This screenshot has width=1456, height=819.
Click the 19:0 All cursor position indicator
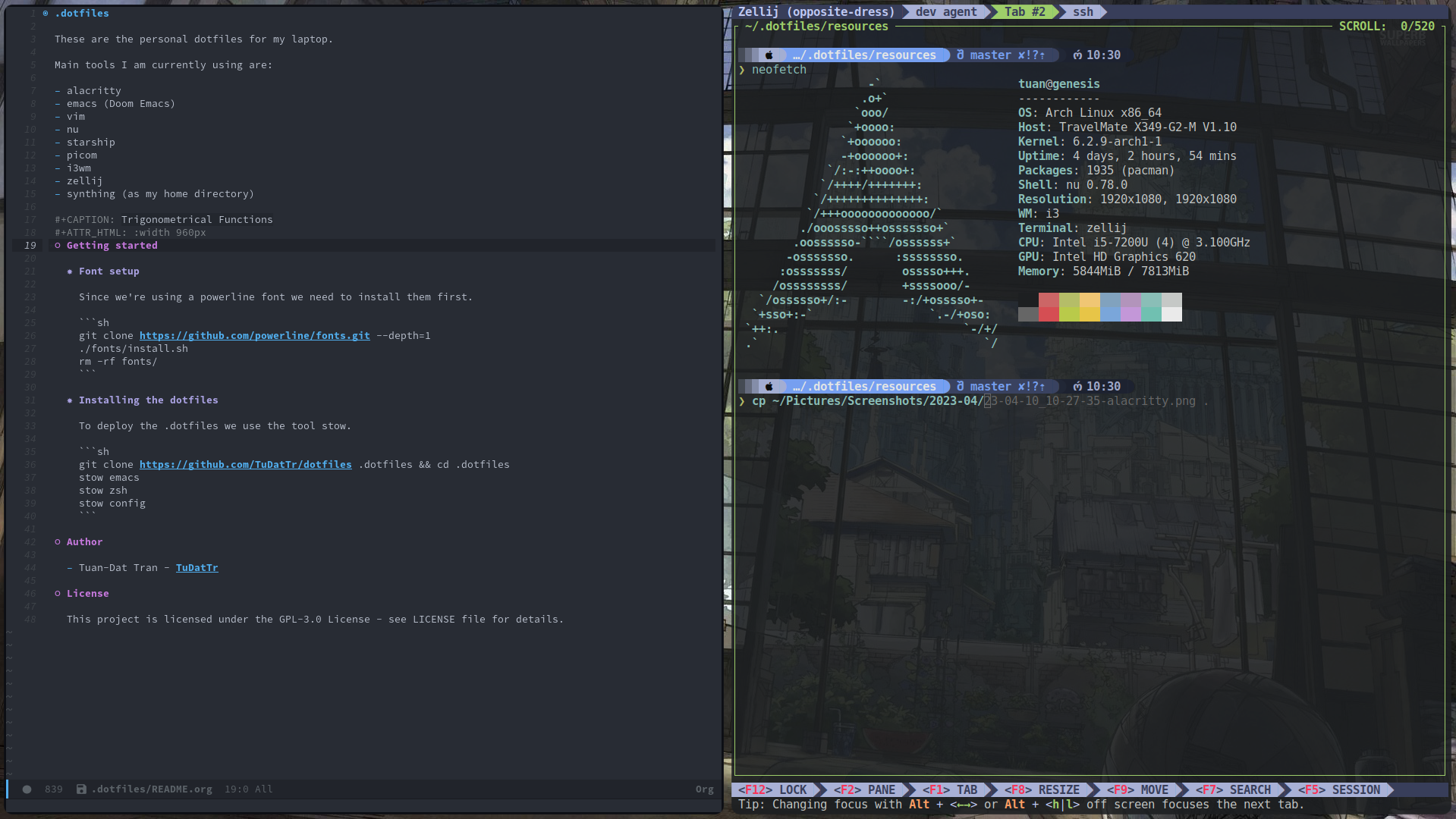point(249,789)
